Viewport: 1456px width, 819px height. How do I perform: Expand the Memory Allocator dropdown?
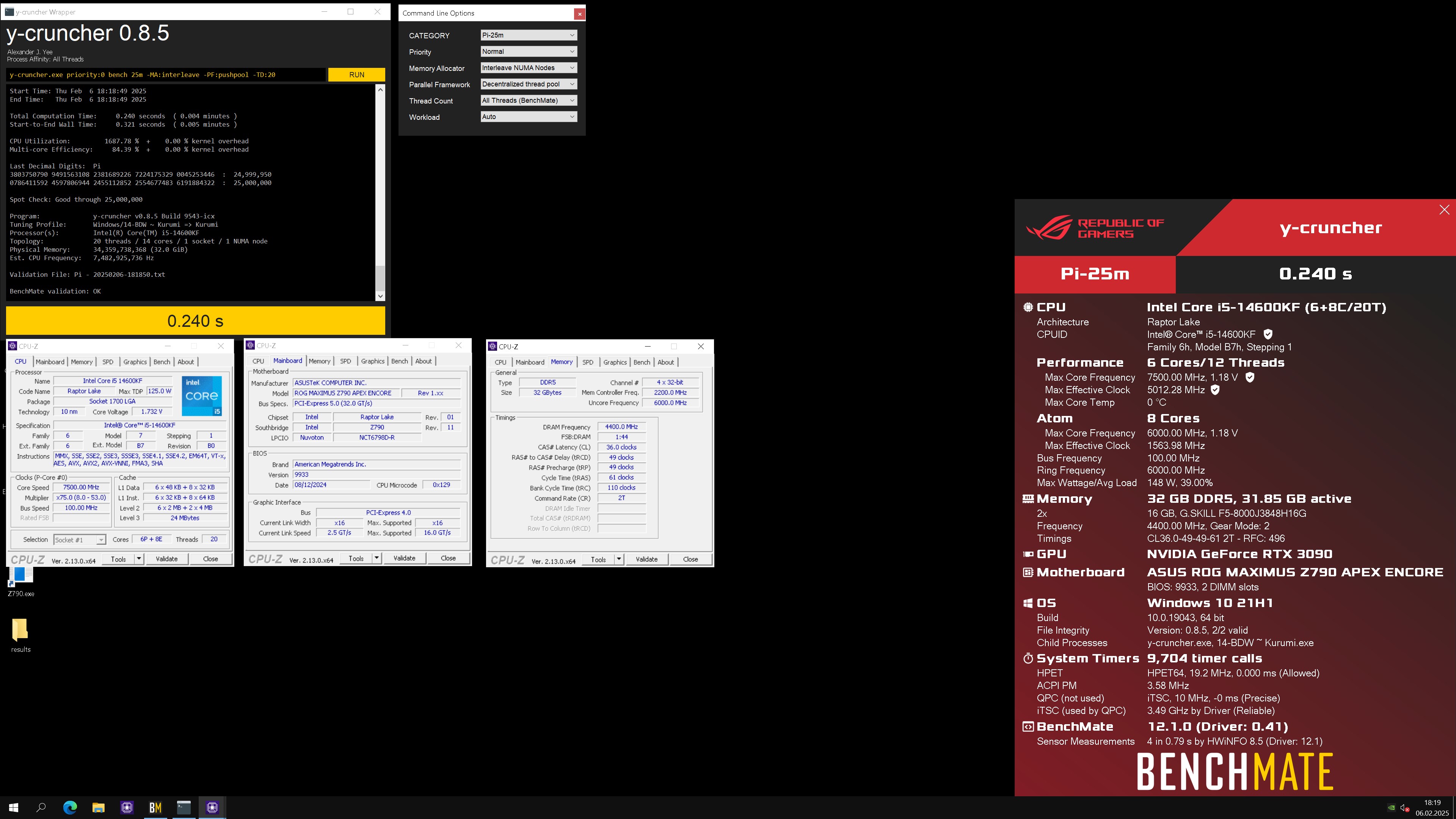[529, 68]
